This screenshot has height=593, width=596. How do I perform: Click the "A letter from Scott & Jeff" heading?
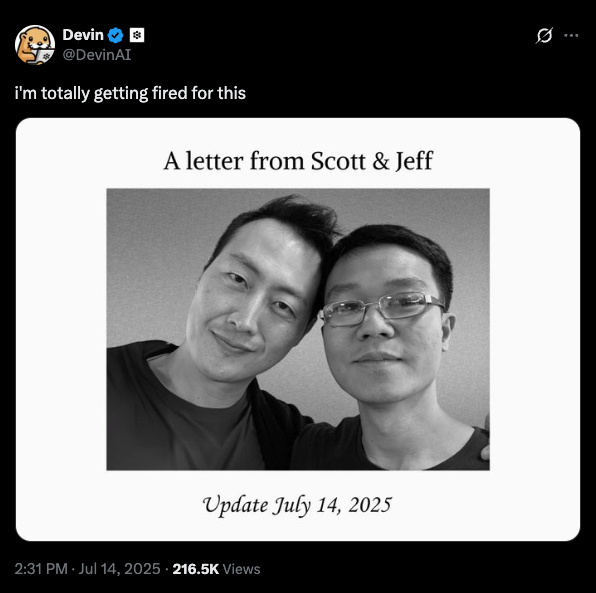click(298, 161)
